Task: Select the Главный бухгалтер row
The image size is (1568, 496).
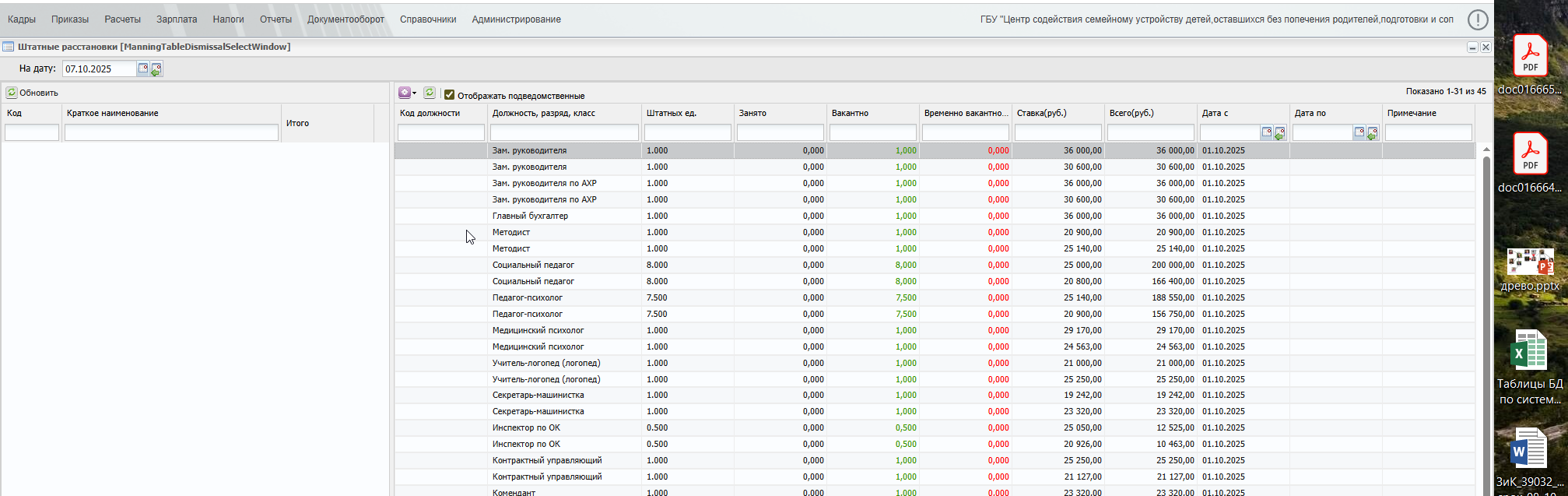Action: tap(530, 216)
